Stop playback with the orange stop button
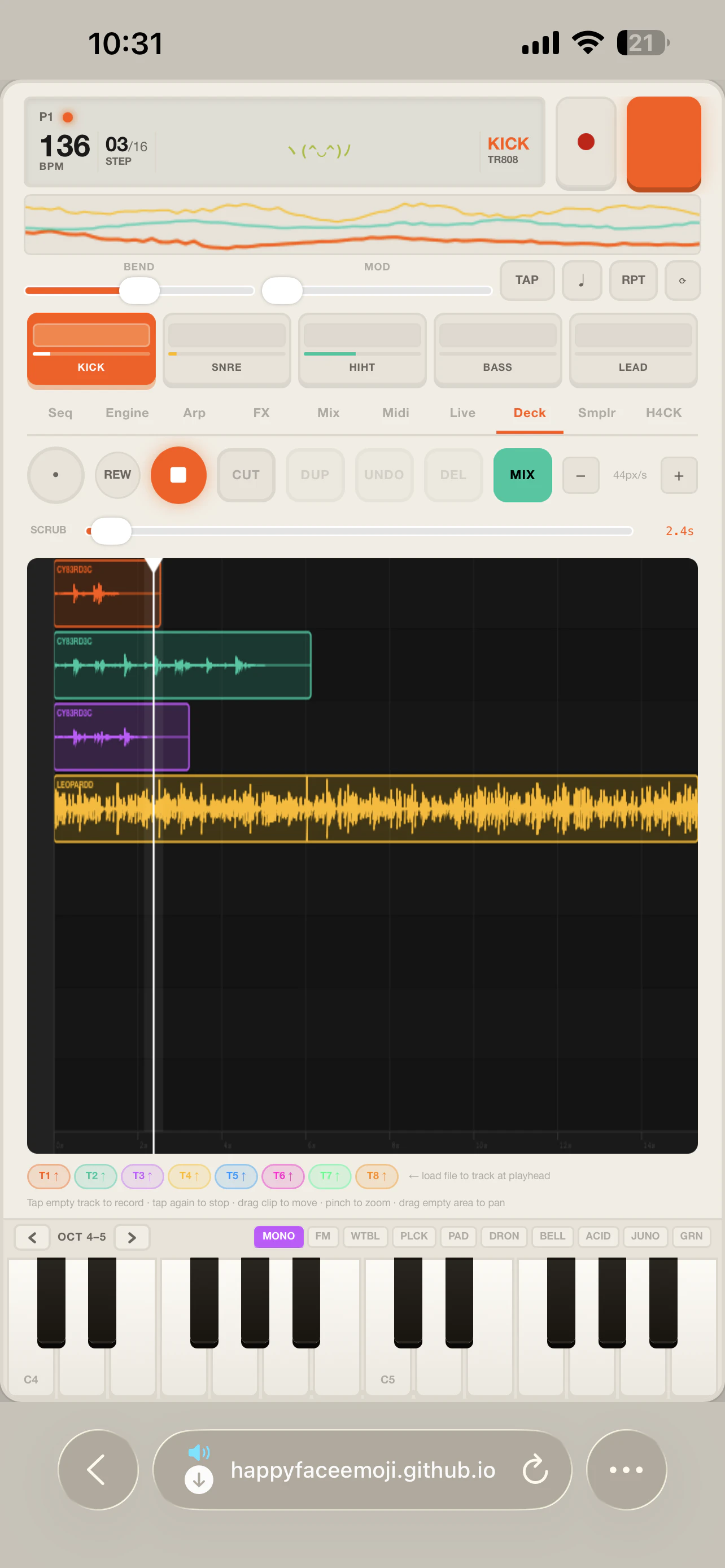The height and width of the screenshot is (1568, 725). (178, 475)
